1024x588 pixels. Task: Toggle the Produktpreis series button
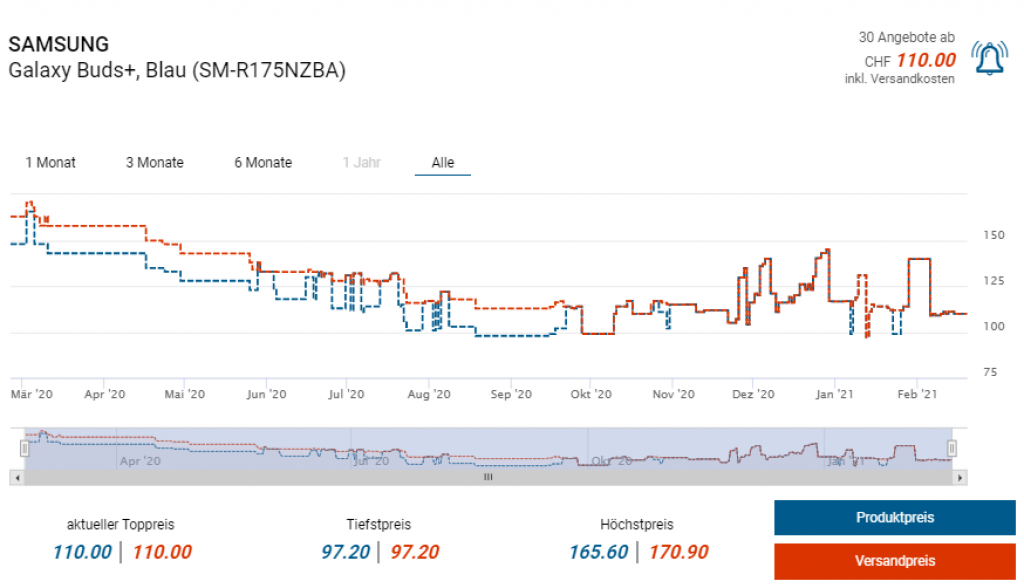tap(894, 517)
